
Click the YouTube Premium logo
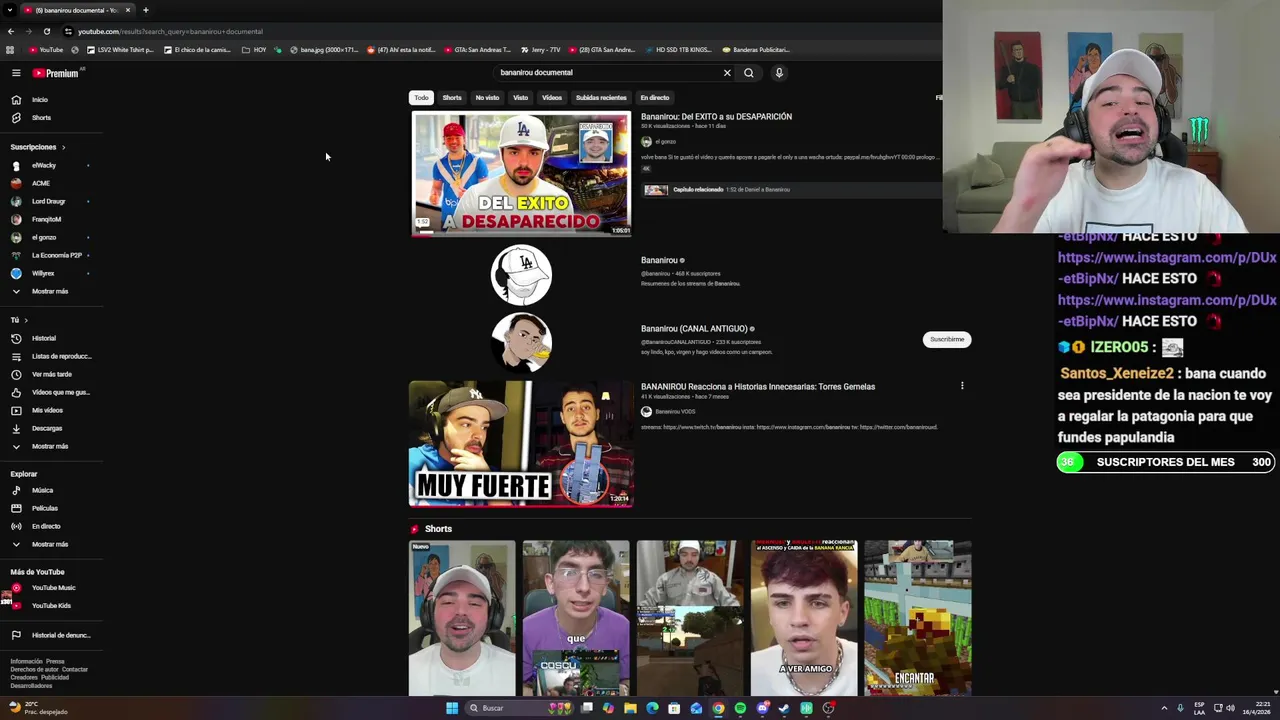pyautogui.click(x=55, y=73)
